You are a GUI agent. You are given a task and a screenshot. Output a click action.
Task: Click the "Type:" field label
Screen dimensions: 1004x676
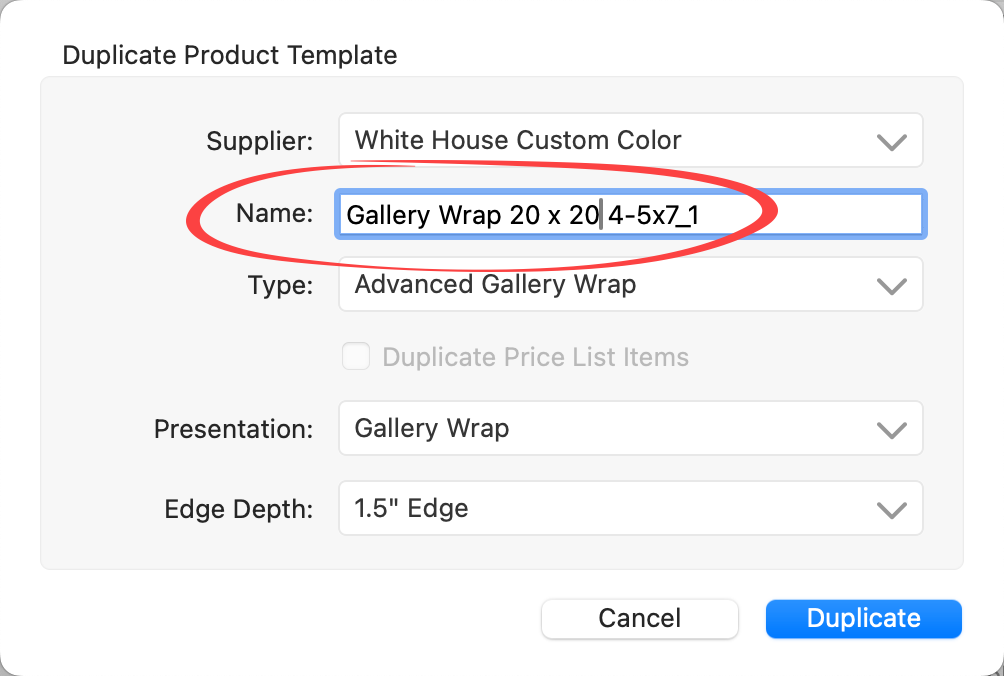pos(280,285)
